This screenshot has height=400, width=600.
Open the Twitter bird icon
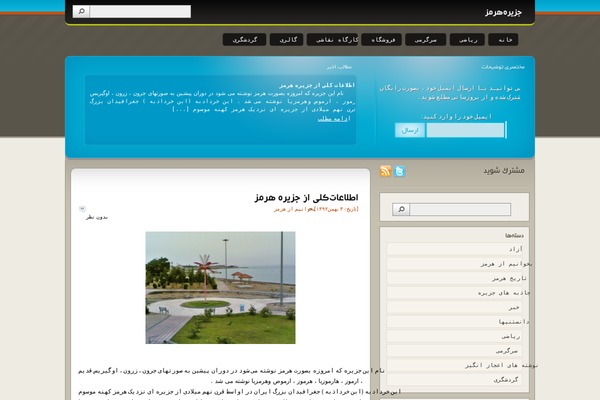pyautogui.click(x=399, y=171)
